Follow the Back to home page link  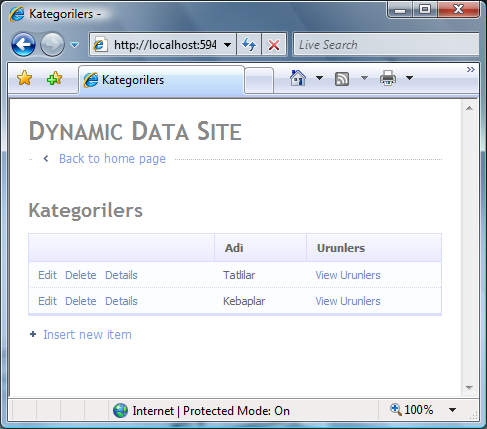112,159
